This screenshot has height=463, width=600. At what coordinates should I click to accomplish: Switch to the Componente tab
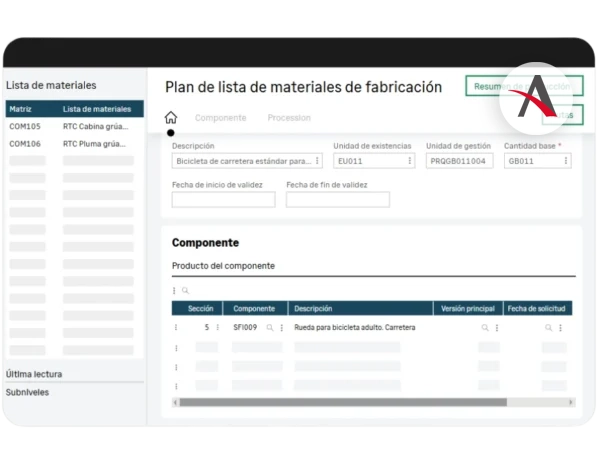(x=220, y=118)
